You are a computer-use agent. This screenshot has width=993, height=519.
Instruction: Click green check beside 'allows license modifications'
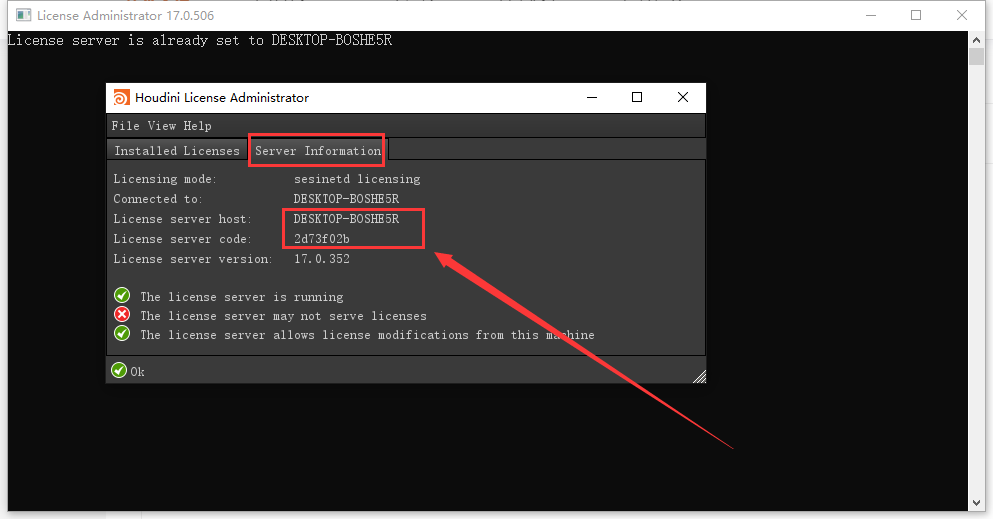(122, 334)
